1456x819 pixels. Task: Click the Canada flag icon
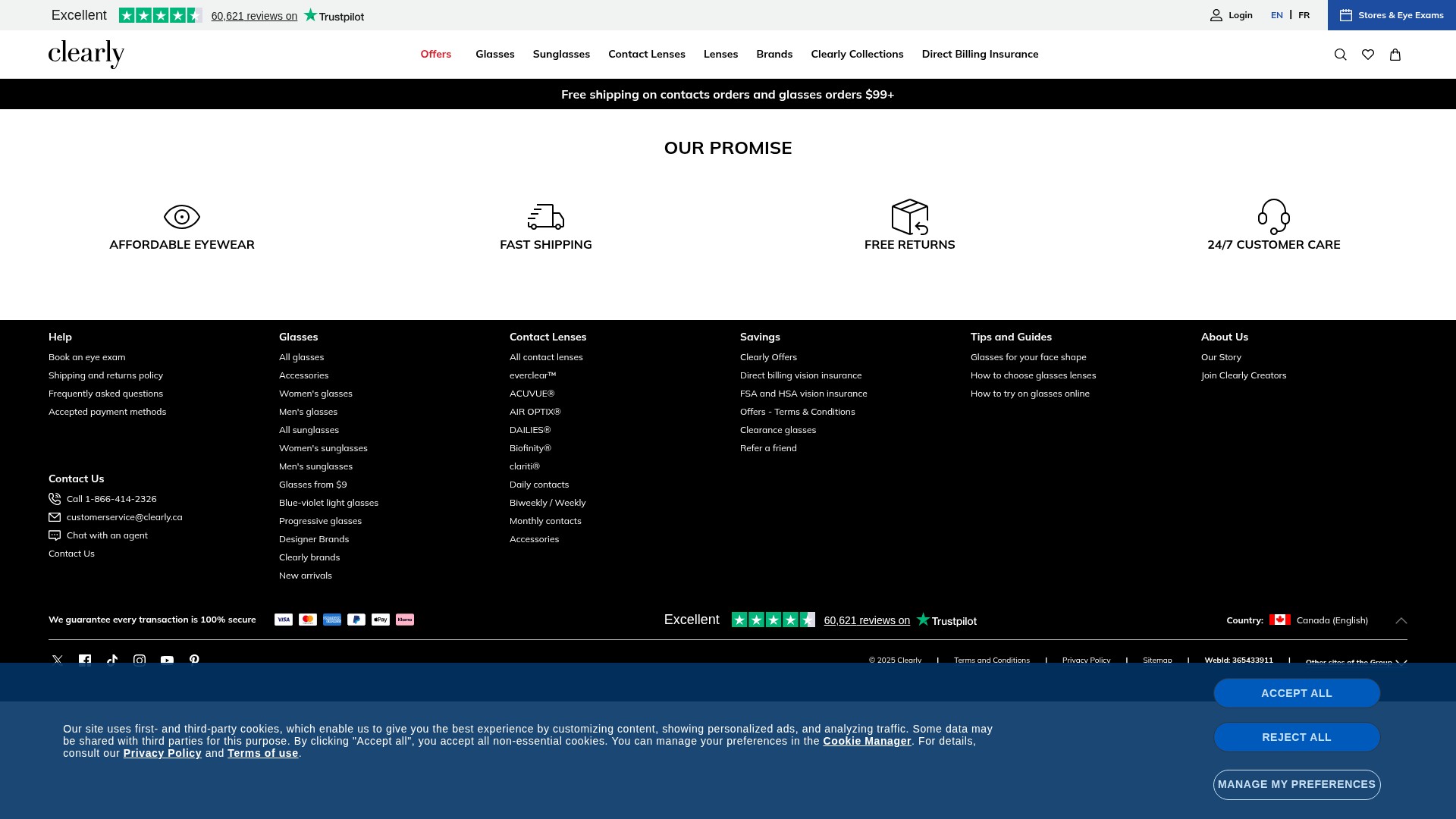[1280, 620]
